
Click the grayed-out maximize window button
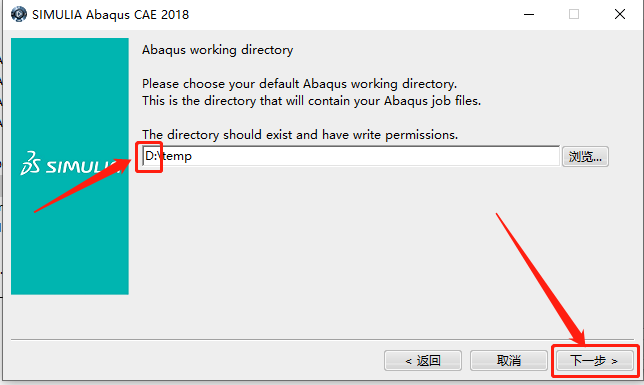coord(574,14)
